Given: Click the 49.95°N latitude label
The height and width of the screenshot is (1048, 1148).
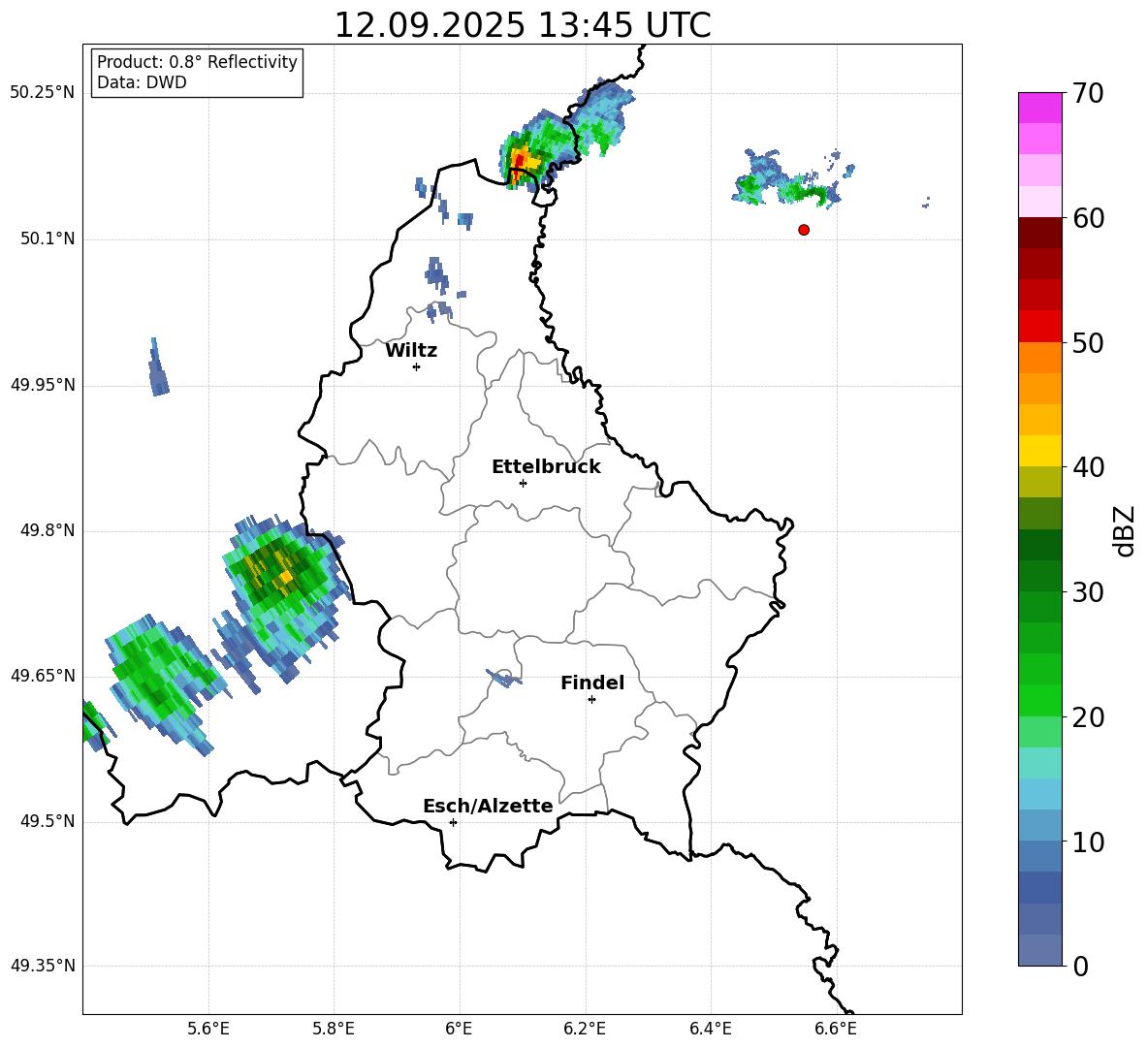Looking at the screenshot, I should pos(43,384).
